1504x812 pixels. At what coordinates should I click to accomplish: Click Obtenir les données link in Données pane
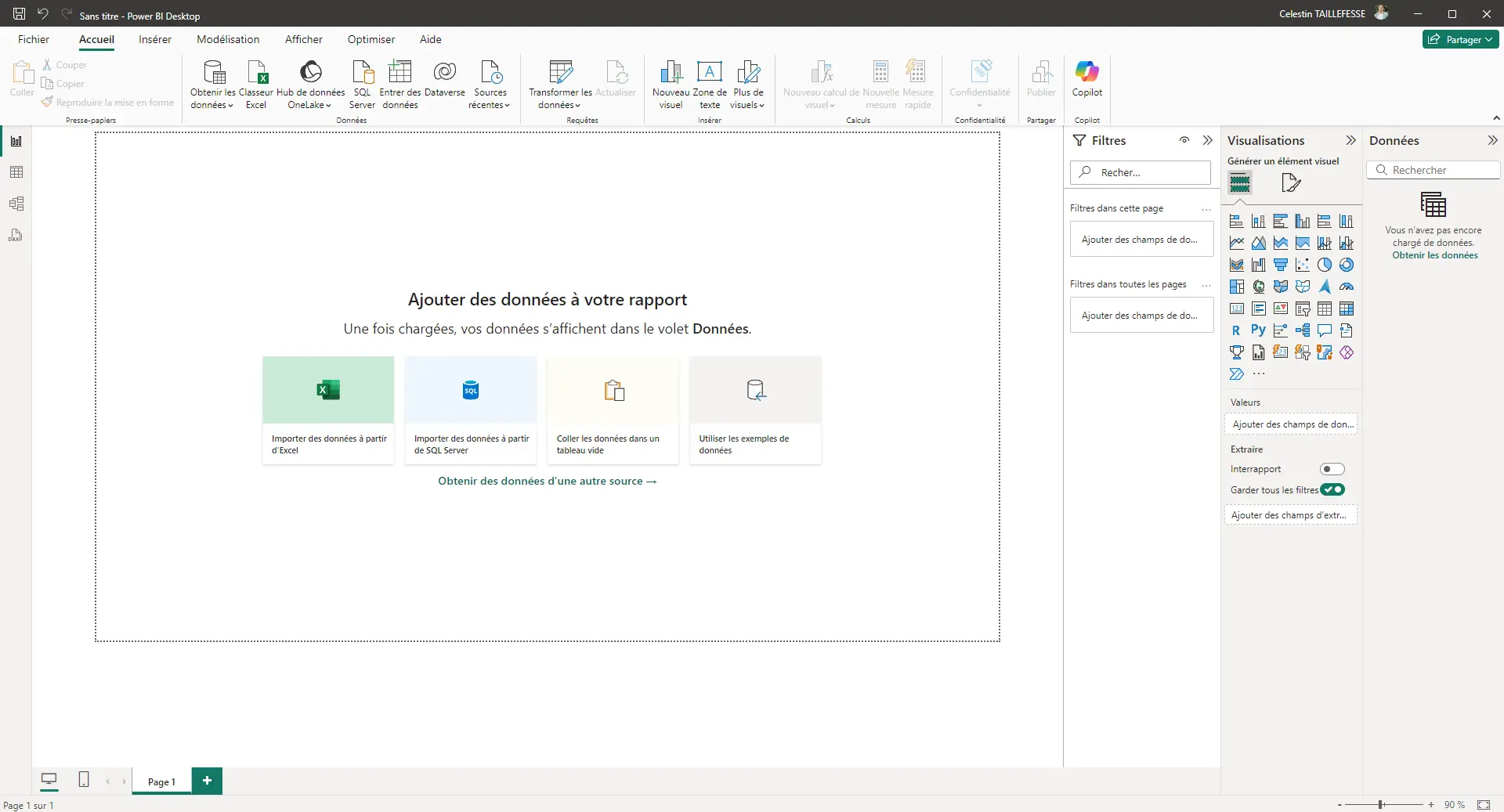point(1435,255)
